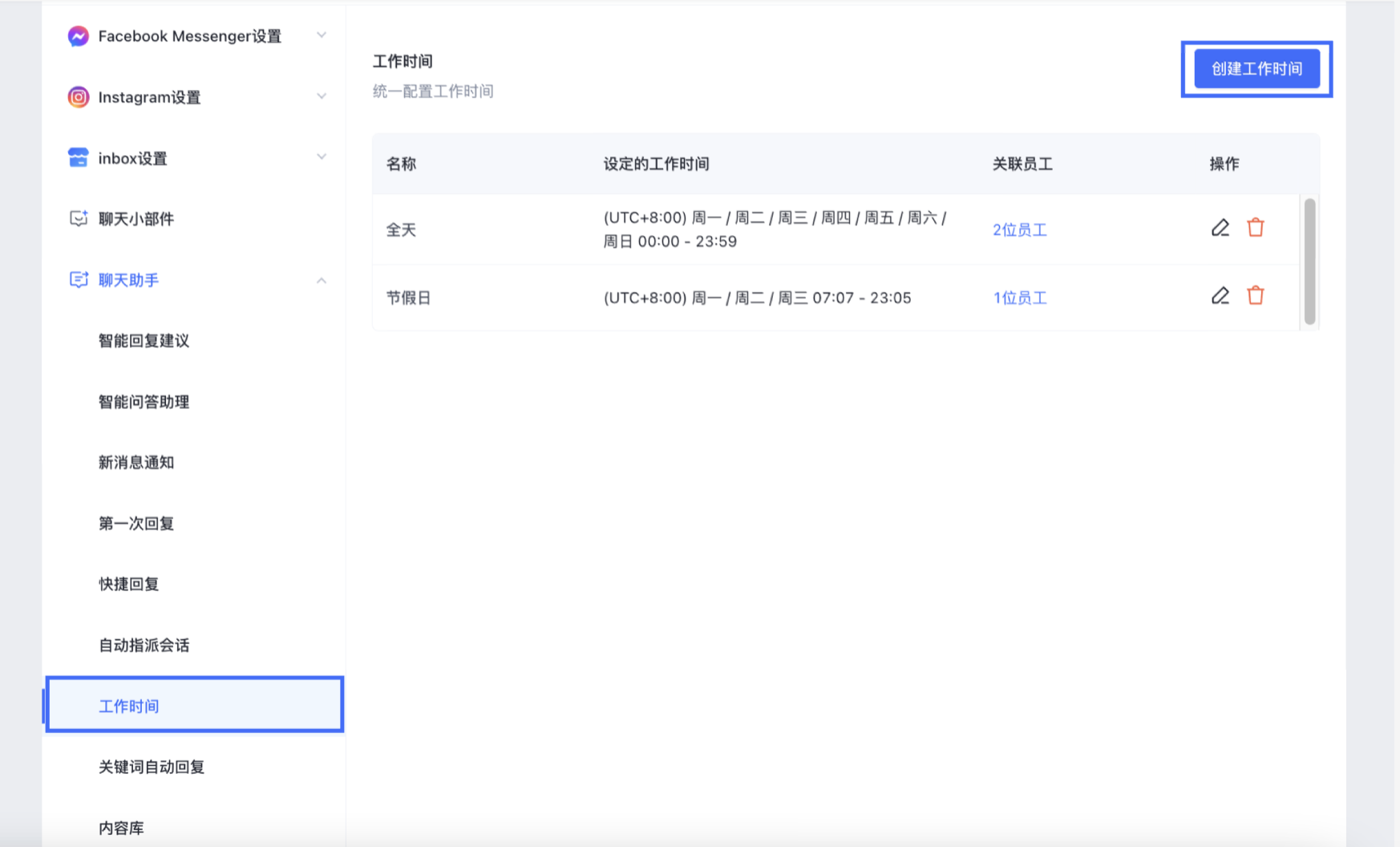Click the Instagram icon in sidebar
The image size is (1400, 847).
pos(78,97)
